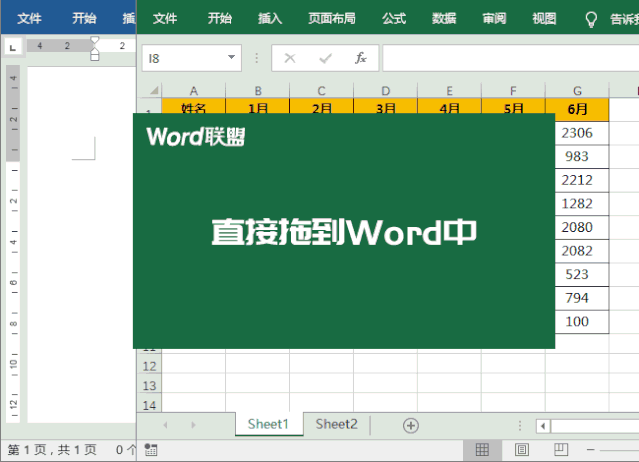Open Excel 页面布局 ribbon tab
This screenshot has height=462, width=639.
tap(329, 18)
